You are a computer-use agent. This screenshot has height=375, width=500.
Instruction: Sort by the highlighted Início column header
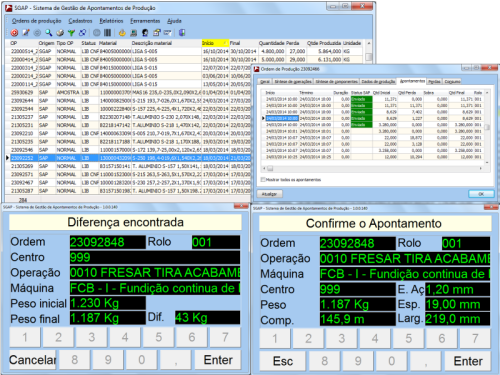[215, 43]
